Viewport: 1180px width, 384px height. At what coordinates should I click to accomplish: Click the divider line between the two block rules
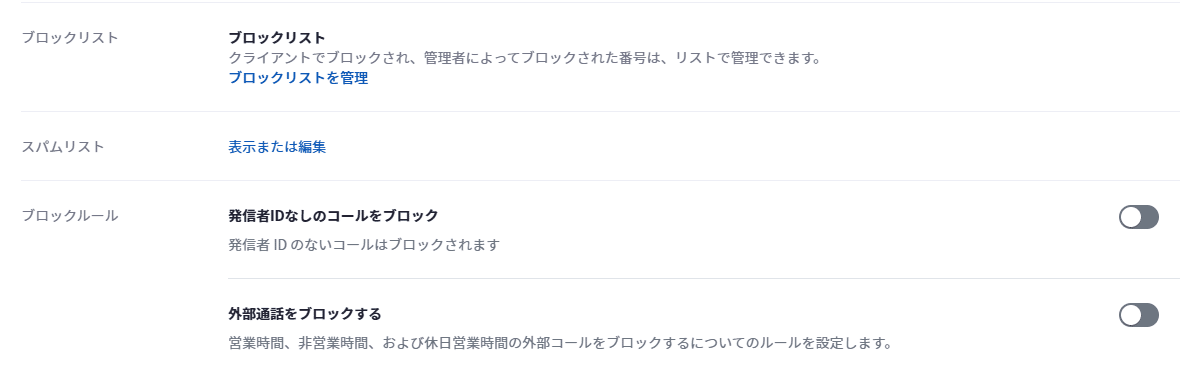point(704,279)
